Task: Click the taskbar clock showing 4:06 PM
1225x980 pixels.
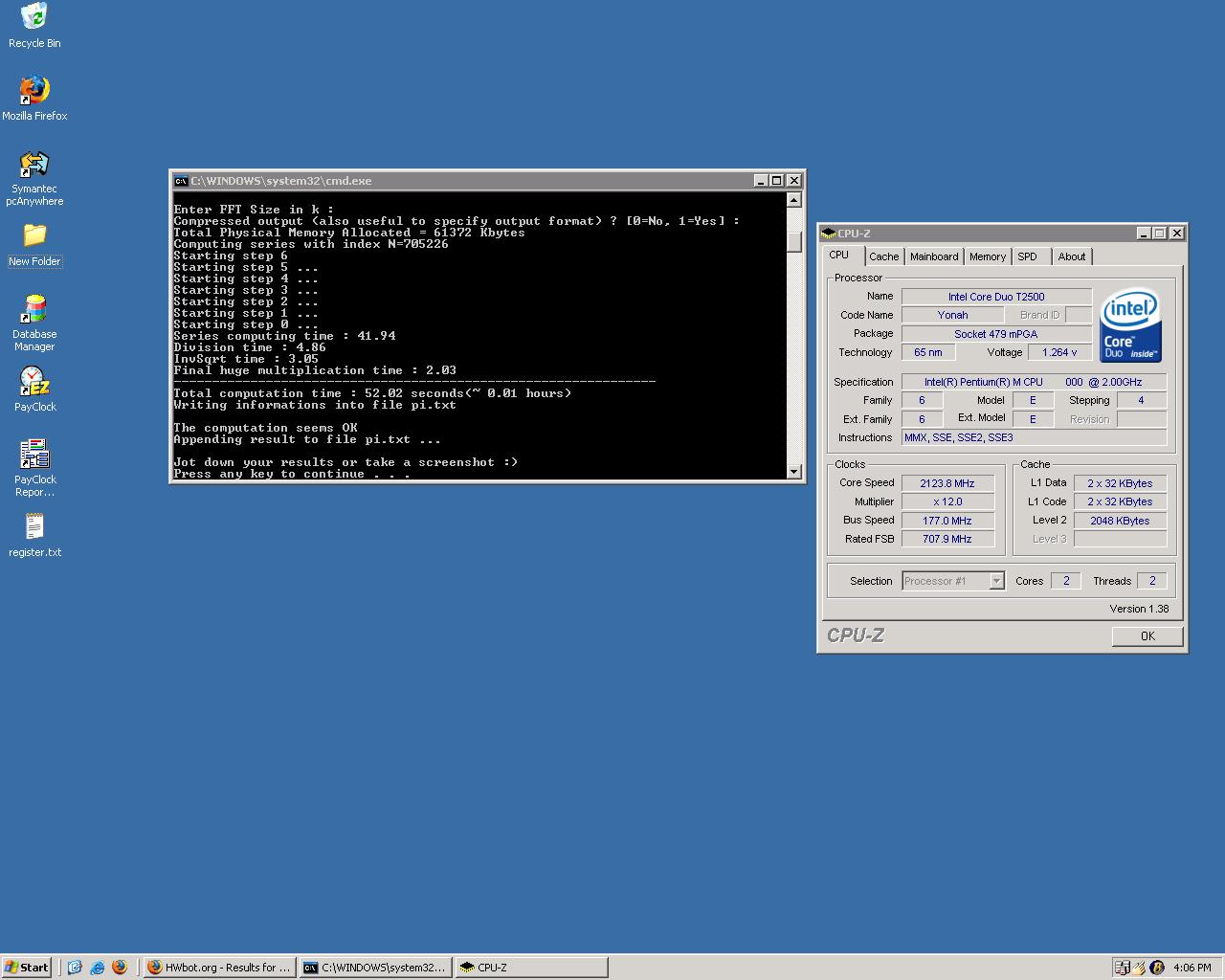Action: tap(1192, 968)
